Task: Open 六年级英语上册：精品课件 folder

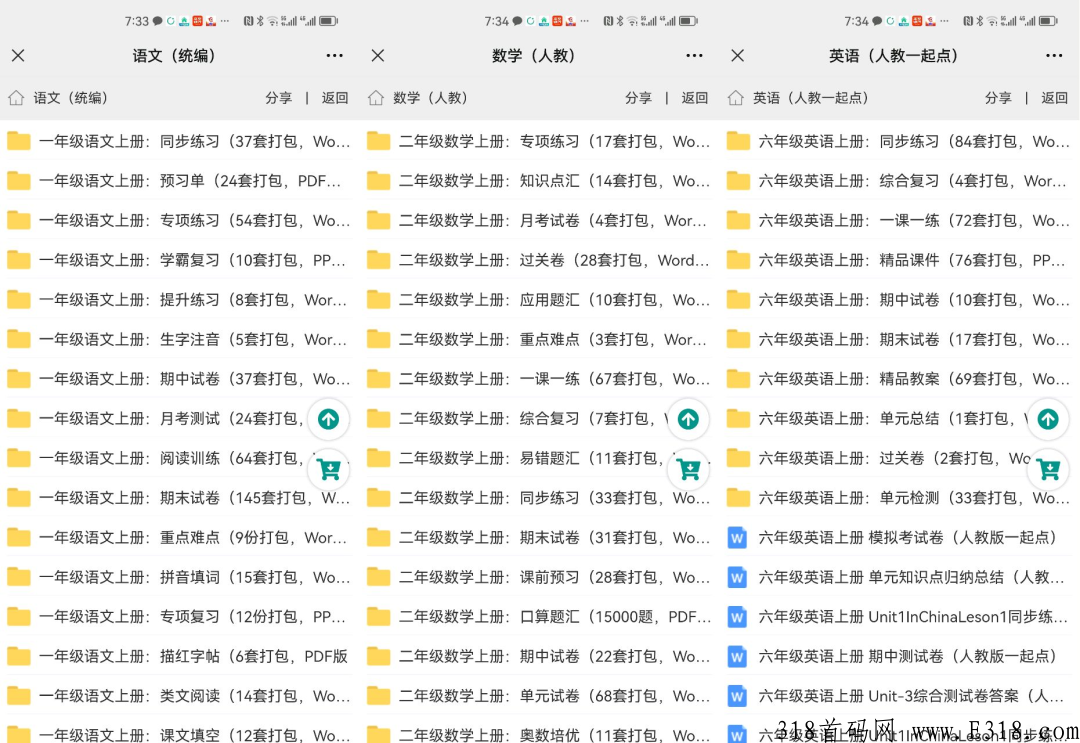Action: (x=900, y=260)
